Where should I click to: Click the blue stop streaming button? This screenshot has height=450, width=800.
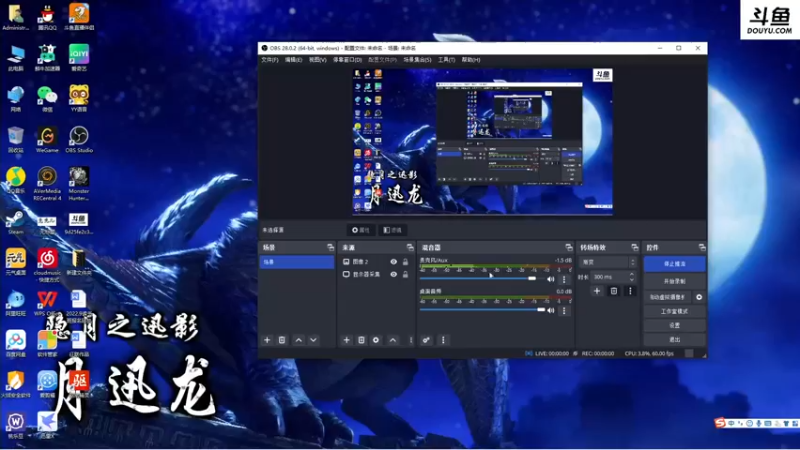(674, 264)
